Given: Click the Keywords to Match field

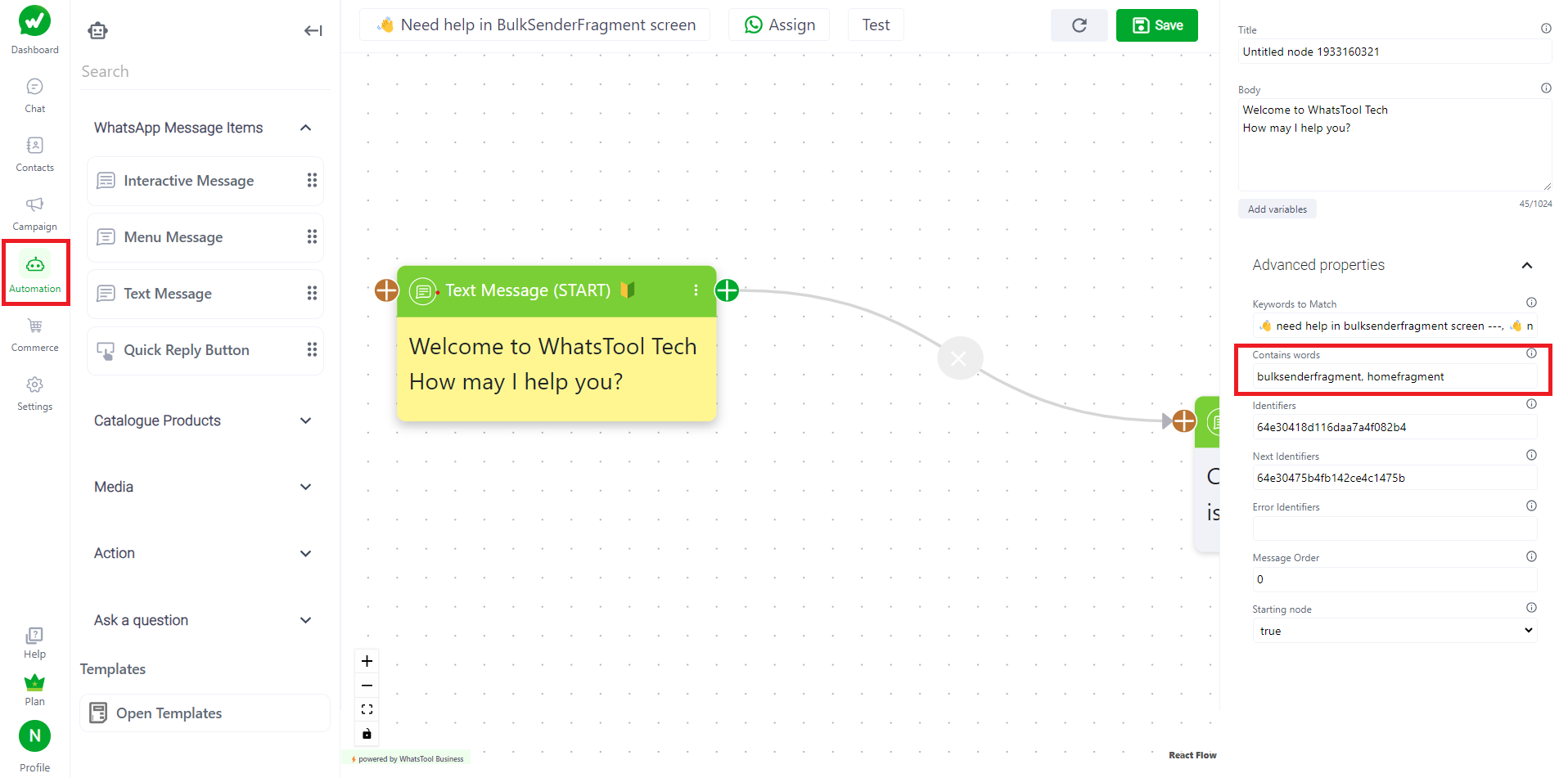Looking at the screenshot, I should (x=1395, y=326).
